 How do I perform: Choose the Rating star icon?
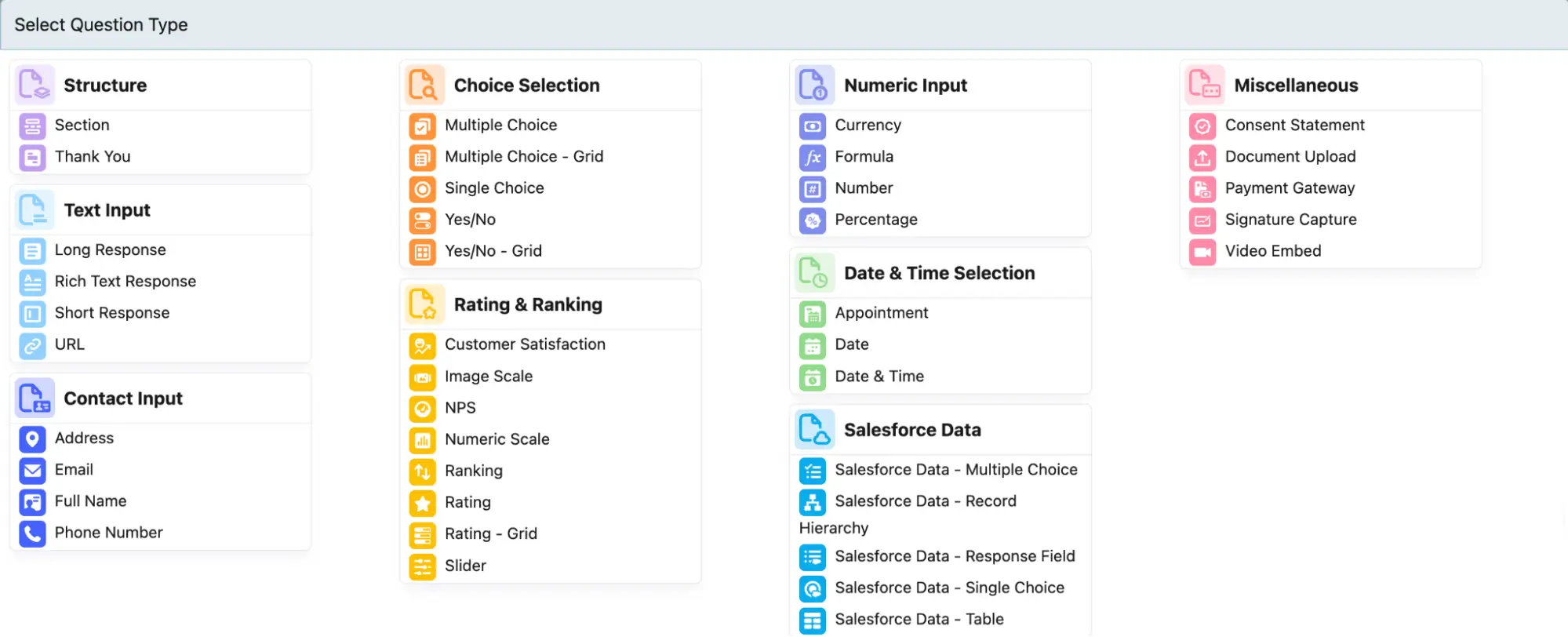click(x=422, y=503)
